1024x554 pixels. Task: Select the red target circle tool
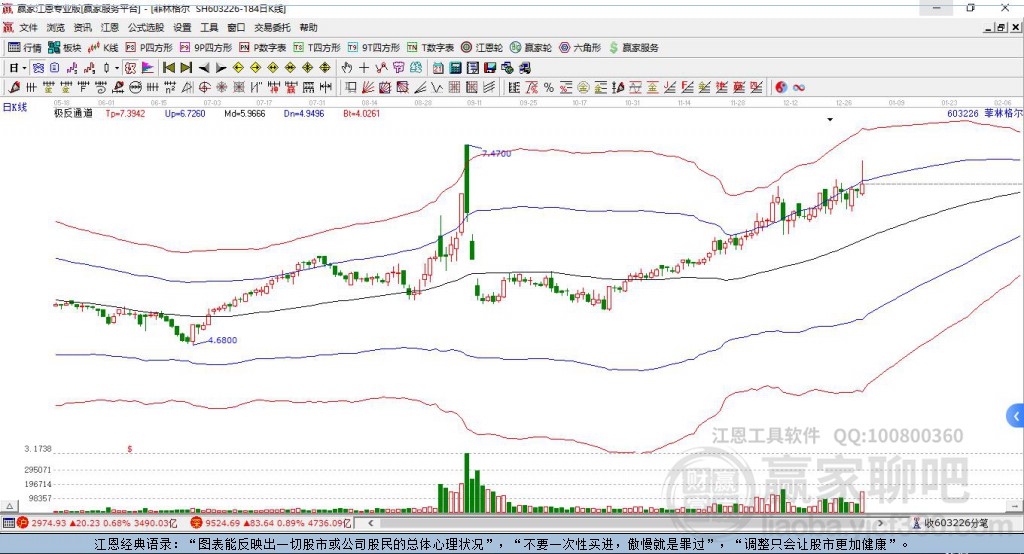(204, 87)
